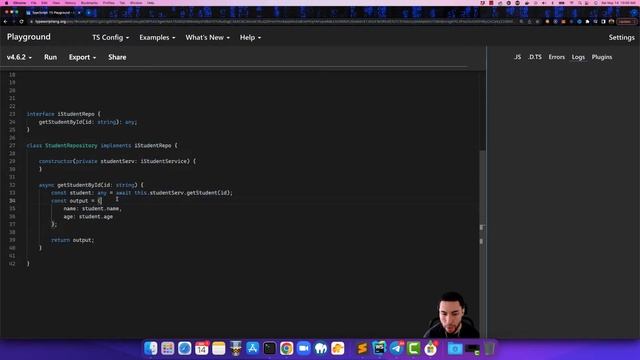Launch Safari from the dock
This screenshot has width=640, height=360.
tap(184, 348)
